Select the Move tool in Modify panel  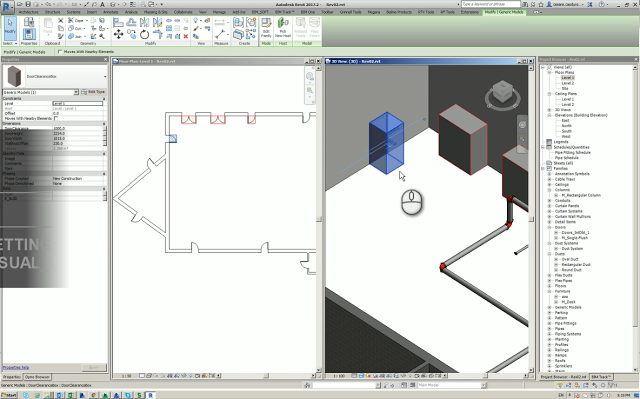coord(118,34)
